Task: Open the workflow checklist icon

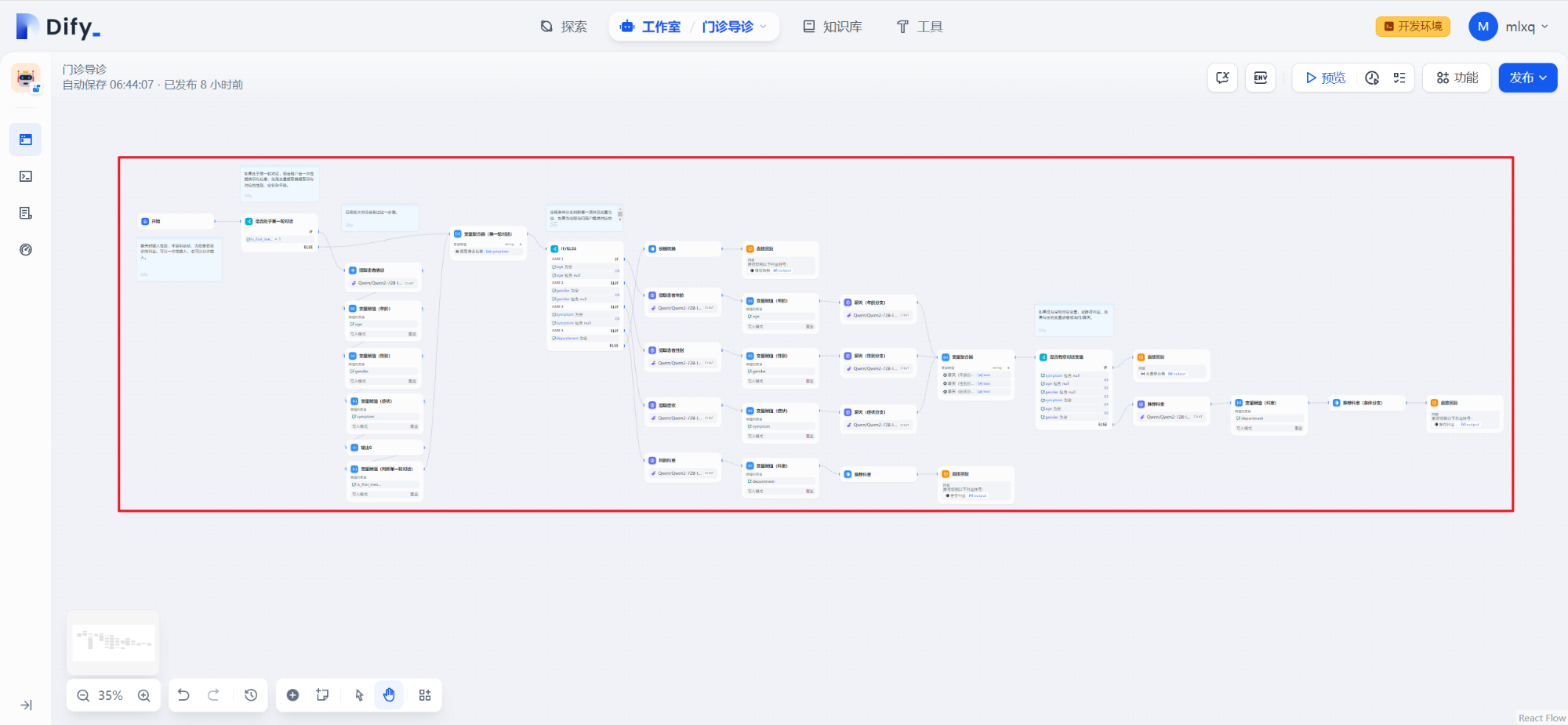Action: pyautogui.click(x=1401, y=78)
